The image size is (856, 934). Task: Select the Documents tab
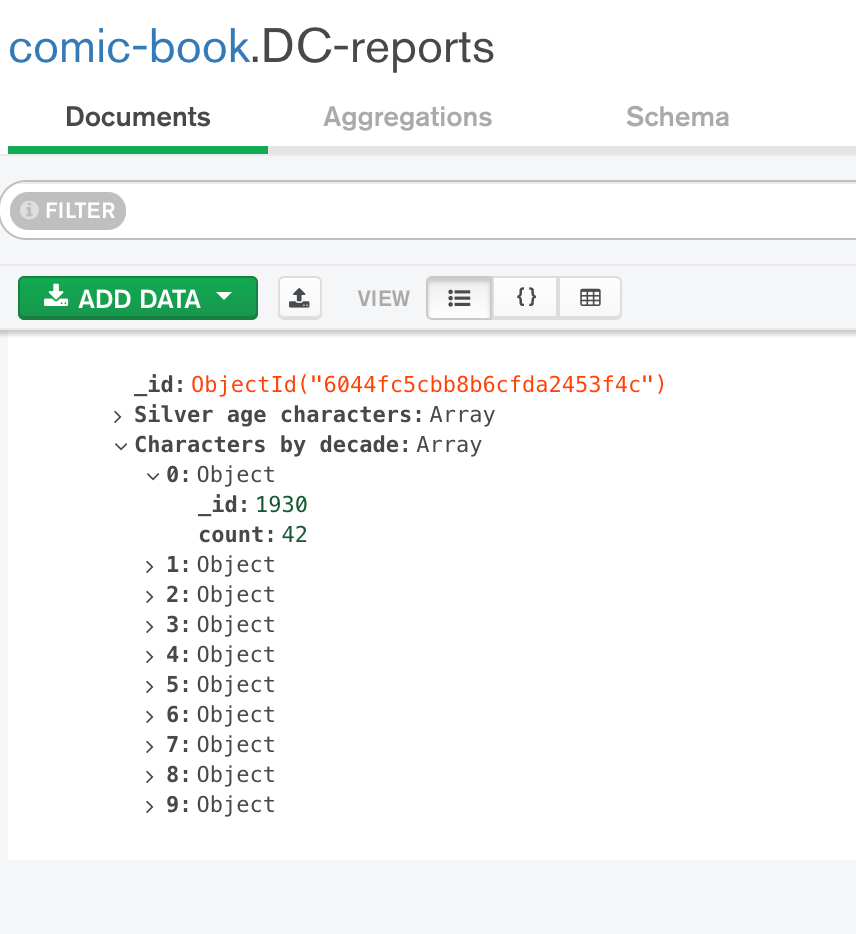[x=138, y=117]
